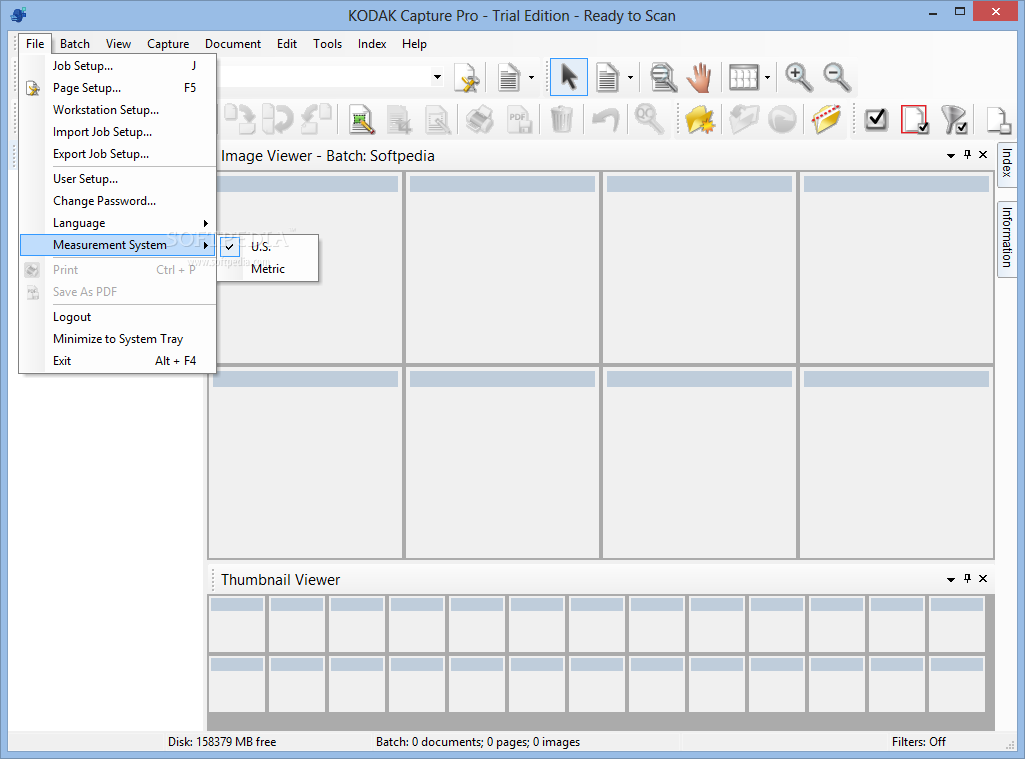Viewport: 1025px width, 759px height.
Task: Open dropdown arrow beside document page icon
Action: point(531,78)
